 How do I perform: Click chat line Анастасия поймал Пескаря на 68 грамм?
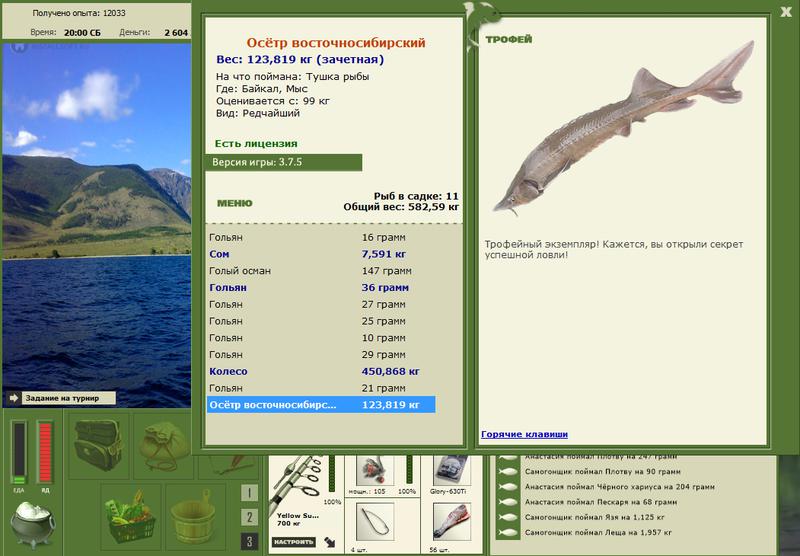[x=601, y=502]
